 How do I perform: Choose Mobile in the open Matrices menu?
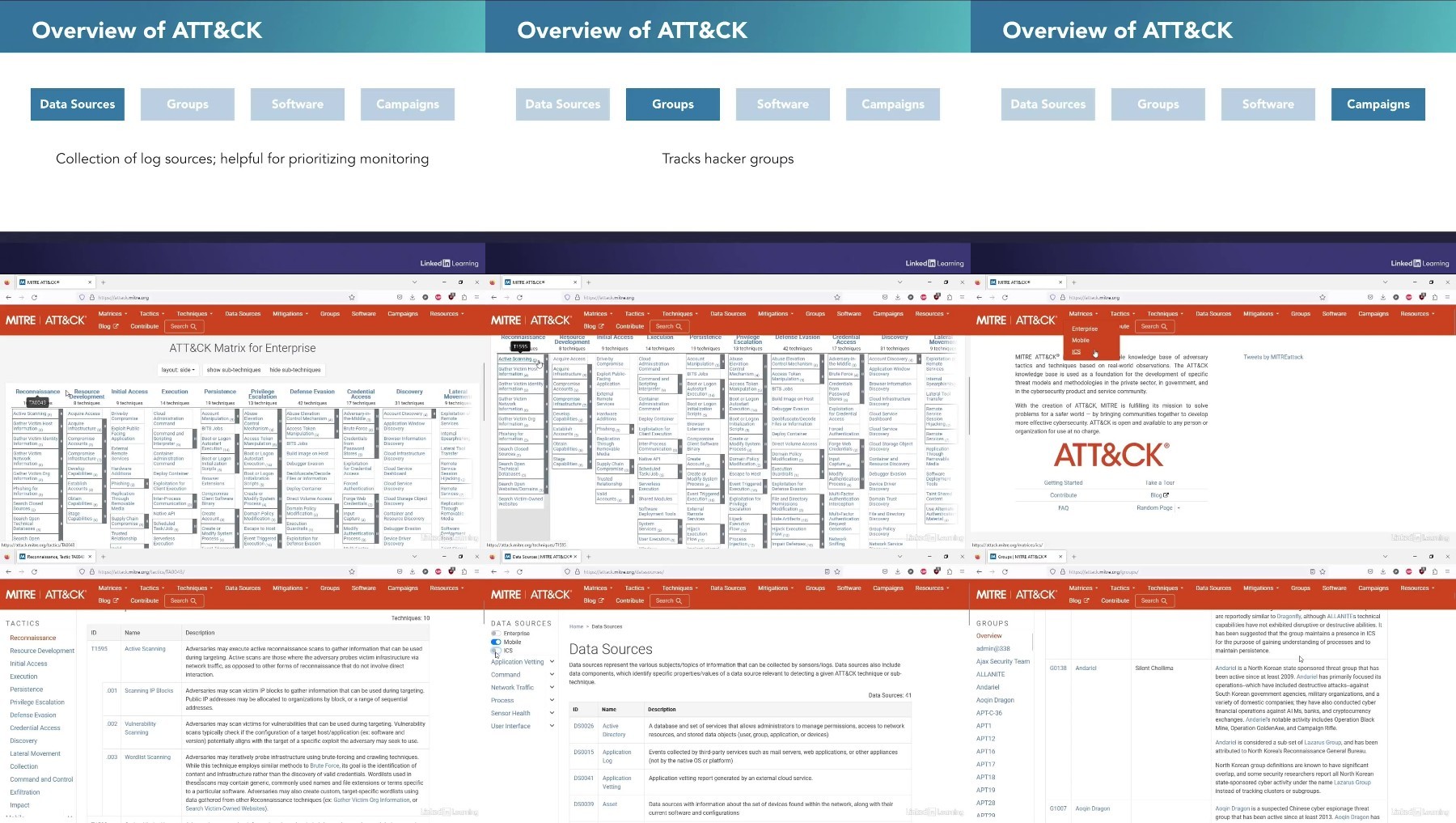[x=1081, y=340]
